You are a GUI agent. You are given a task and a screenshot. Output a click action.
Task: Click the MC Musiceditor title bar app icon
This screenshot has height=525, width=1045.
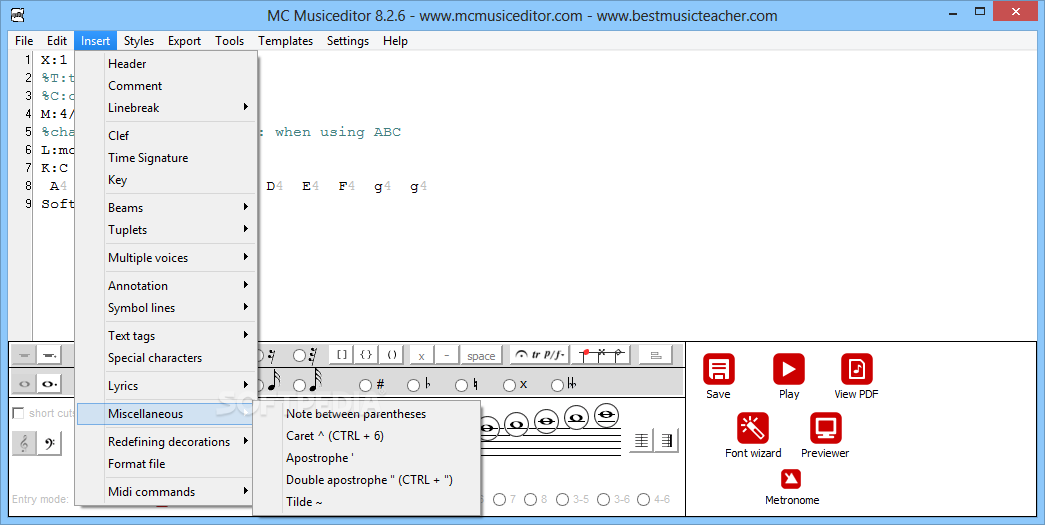tap(18, 15)
